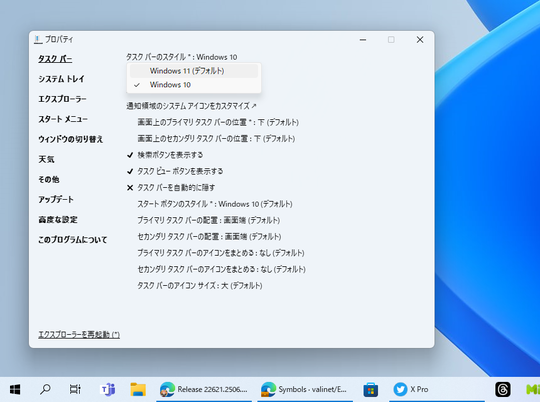This screenshot has width=540, height=402.
Task: Open Task View on the taskbar
Action: pyautogui.click(x=75, y=390)
